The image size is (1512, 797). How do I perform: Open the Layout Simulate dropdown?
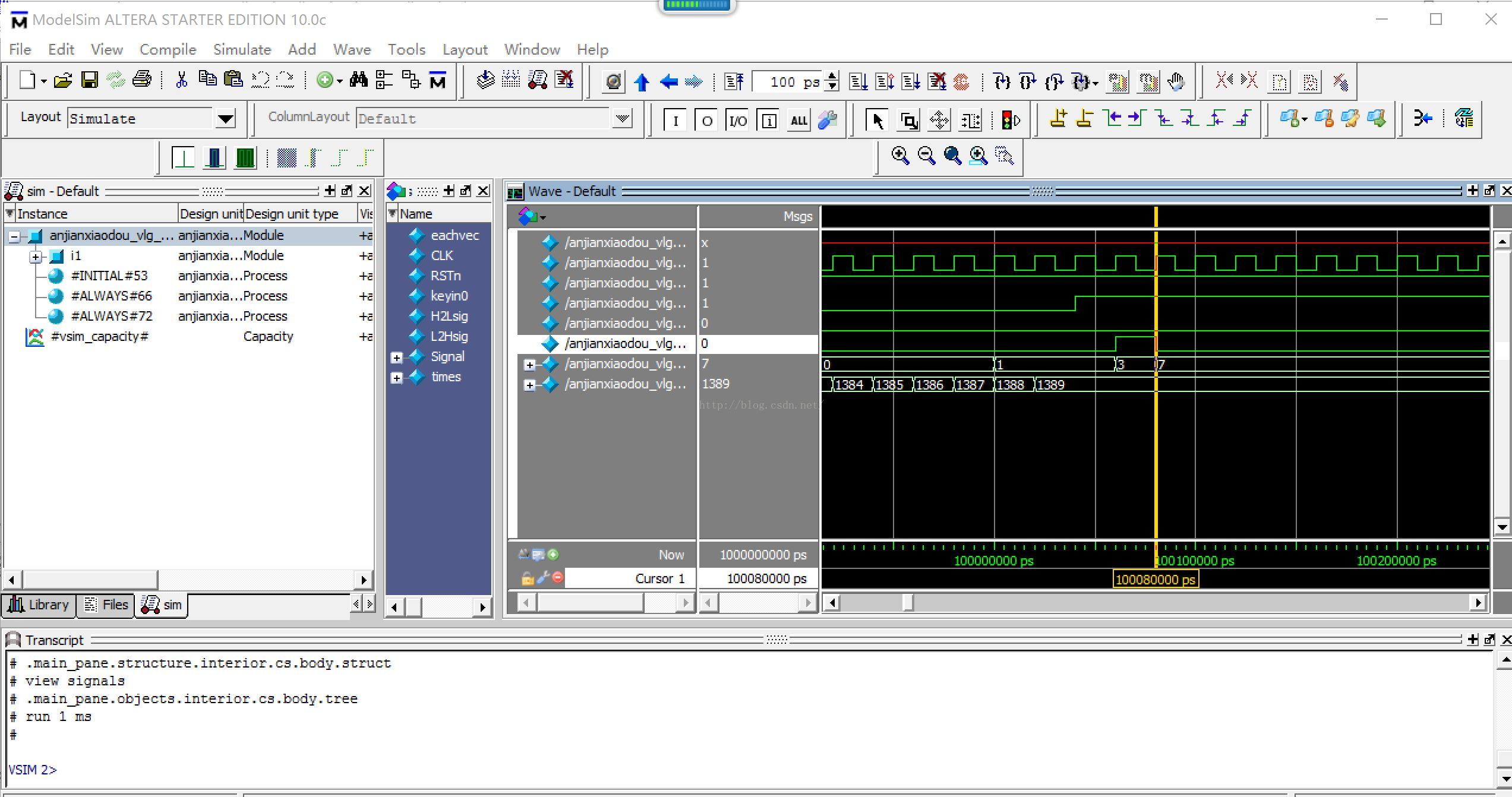pyautogui.click(x=225, y=119)
